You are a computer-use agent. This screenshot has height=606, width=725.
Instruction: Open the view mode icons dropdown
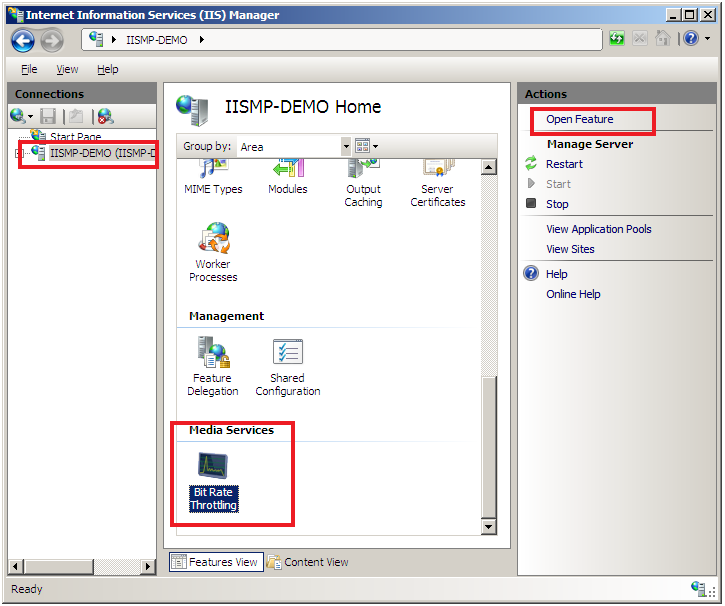[367, 147]
